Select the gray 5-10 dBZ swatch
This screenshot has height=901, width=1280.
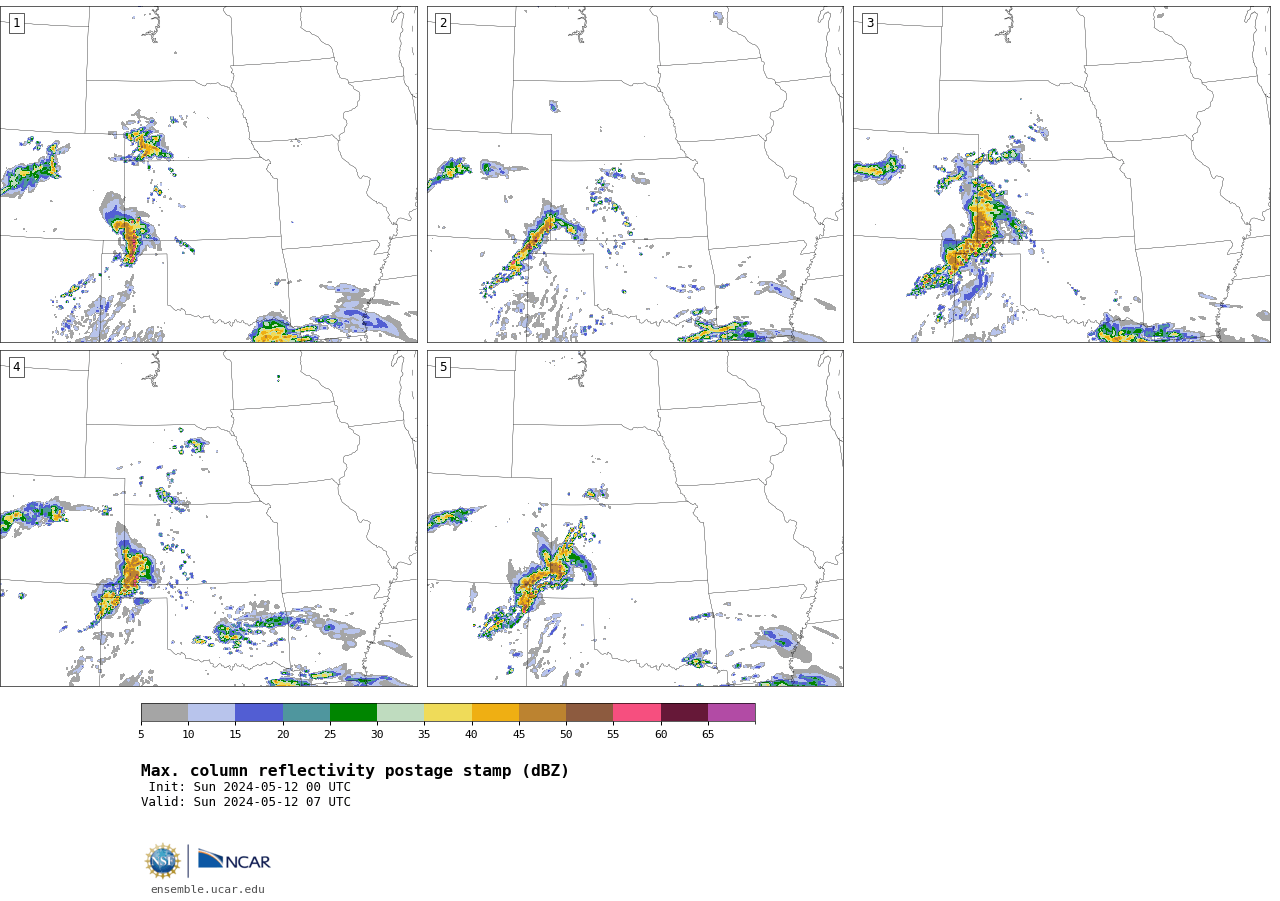point(164,712)
